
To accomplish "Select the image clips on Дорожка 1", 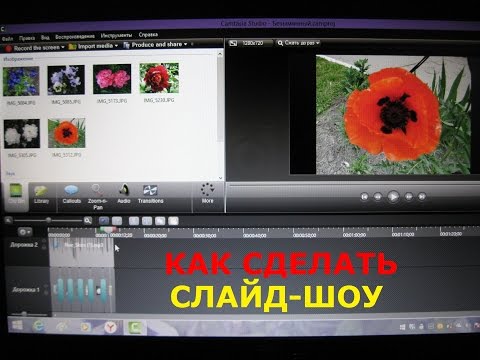I will [x=82, y=290].
